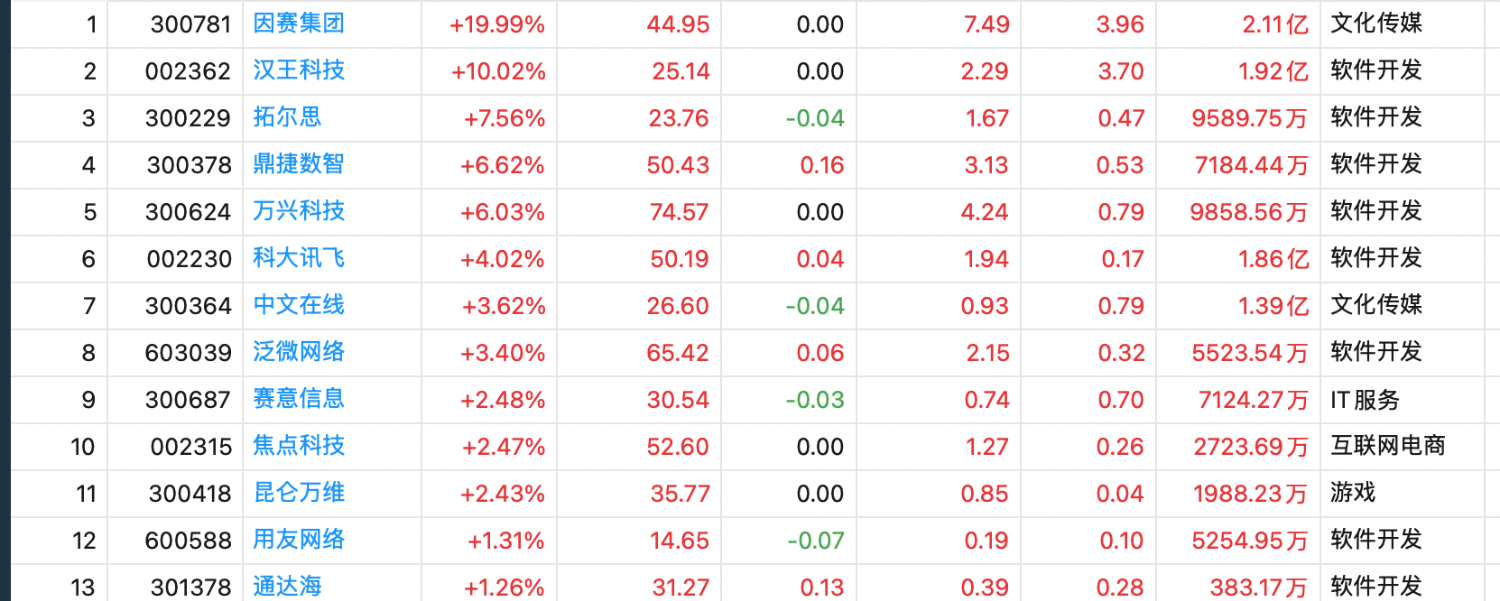The height and width of the screenshot is (601, 1500).
Task: Open the 昆仑万维 stock link
Action: coord(299,493)
